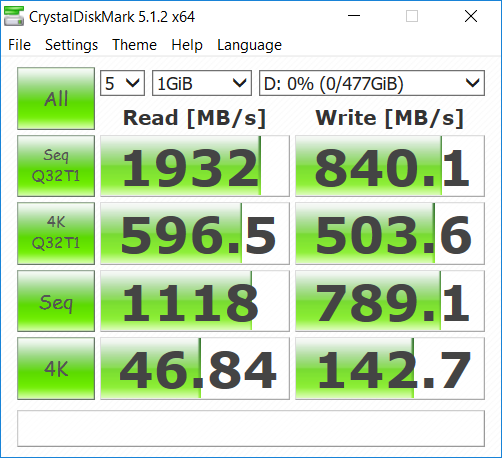Select the 4K Q32T1 write value 503.6
This screenshot has width=502, height=458.
[390, 233]
